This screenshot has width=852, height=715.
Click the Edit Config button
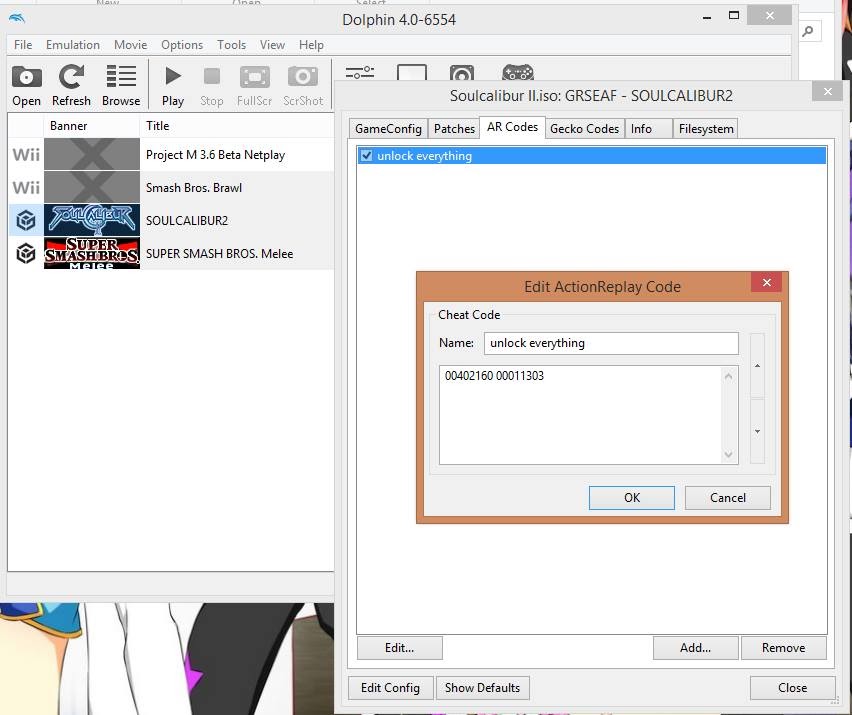[x=390, y=688]
